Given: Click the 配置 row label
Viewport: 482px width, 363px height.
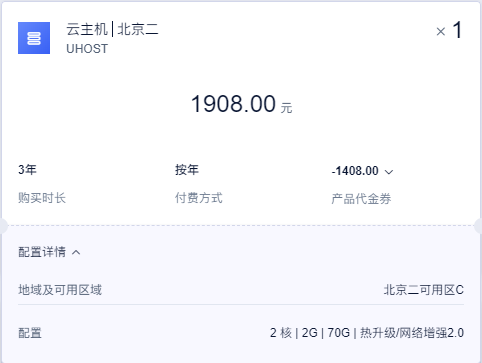Looking at the screenshot, I should (30, 333).
